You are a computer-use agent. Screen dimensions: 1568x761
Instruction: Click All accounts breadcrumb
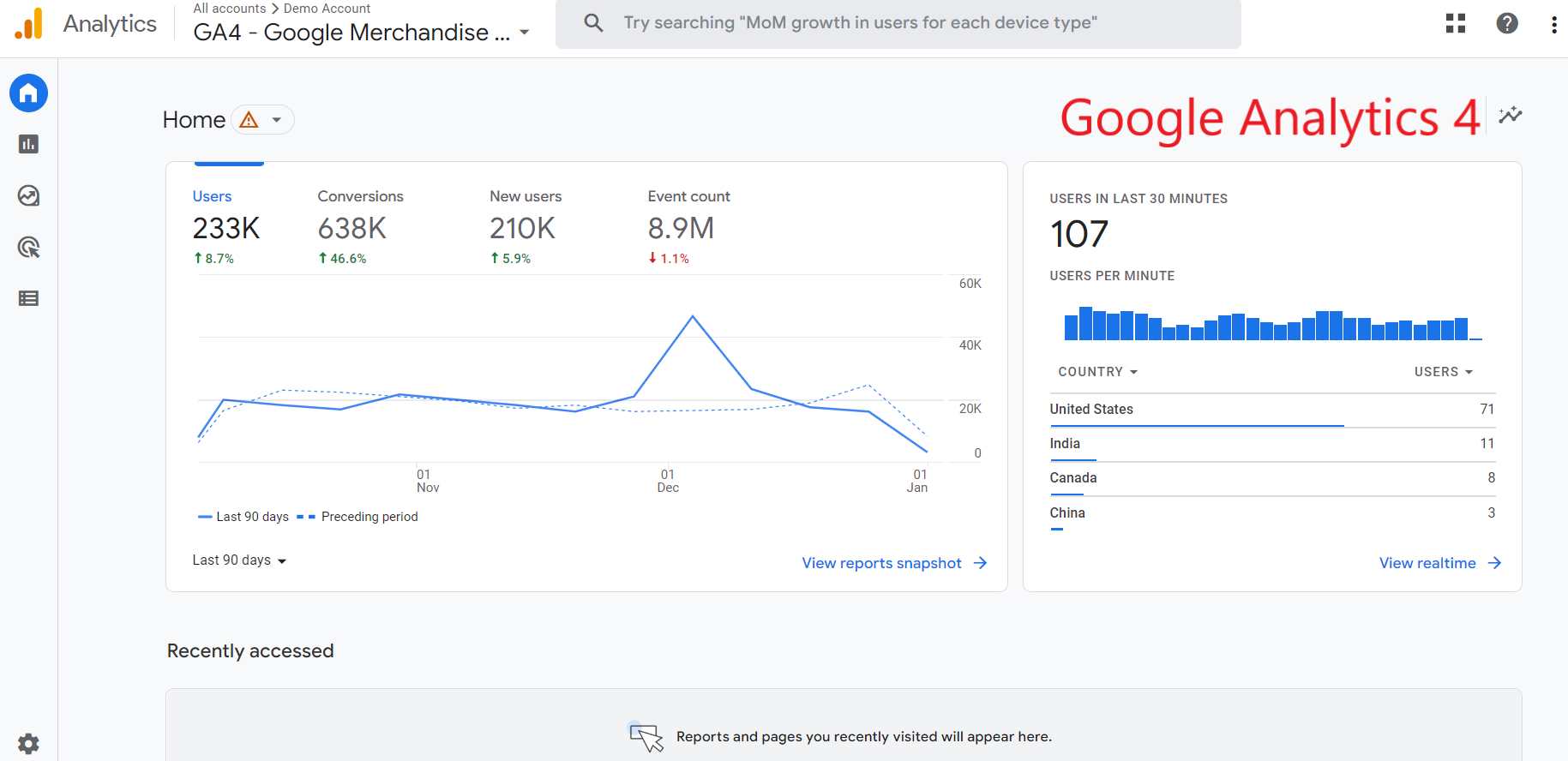coord(230,9)
